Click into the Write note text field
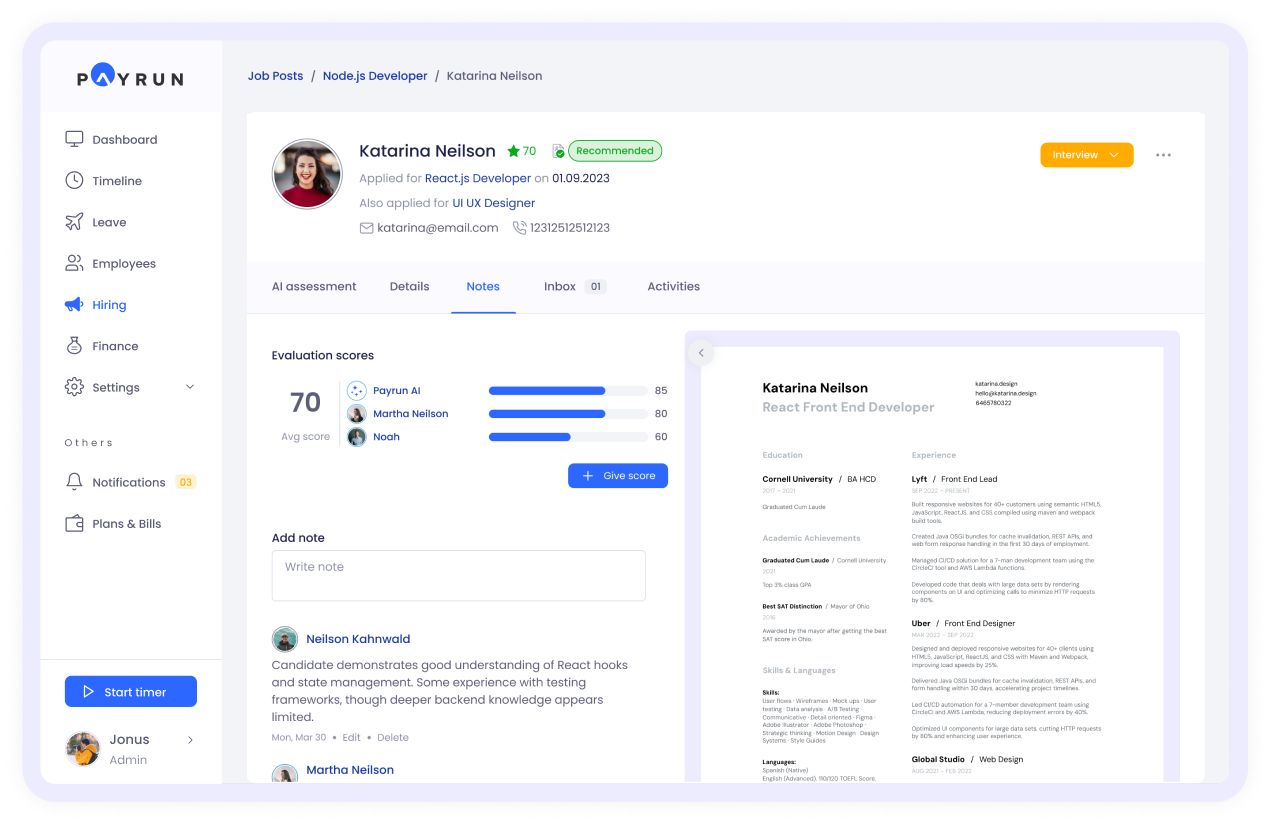Screen dimensions: 1271x825 click(458, 575)
